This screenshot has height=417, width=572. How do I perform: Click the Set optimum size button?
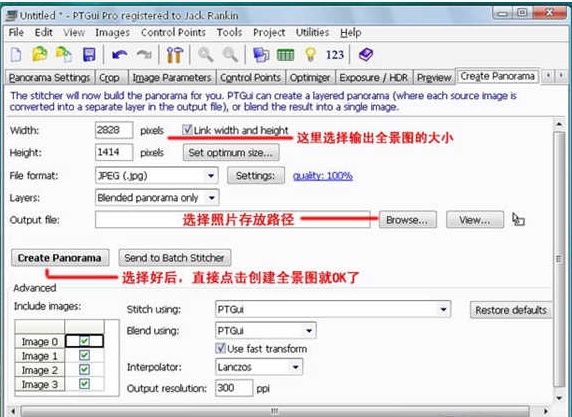[231, 152]
